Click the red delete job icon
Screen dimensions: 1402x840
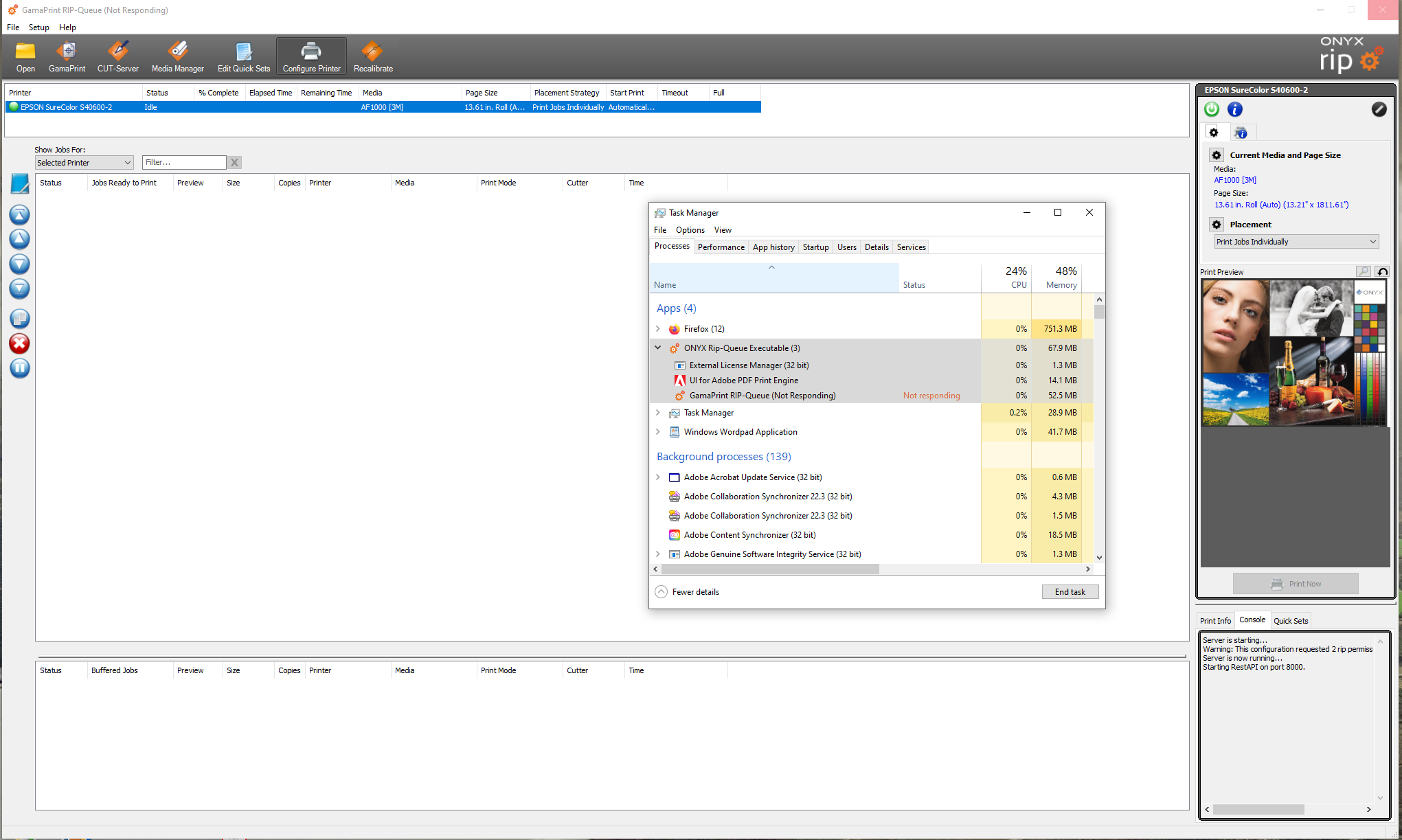coord(19,343)
